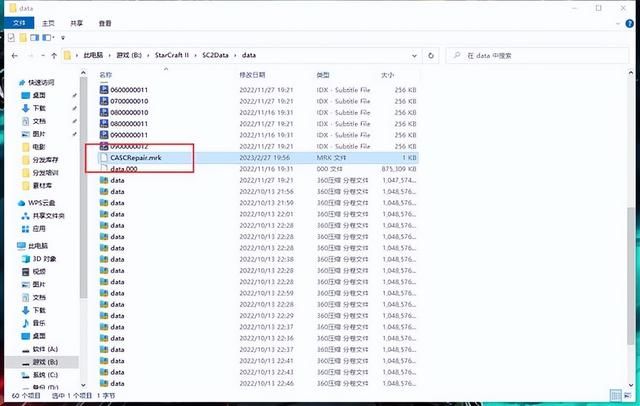Image resolution: width=640 pixels, height=406 pixels.
Task: Select data file modified 2022/10/13 22:01
Action: point(258,214)
